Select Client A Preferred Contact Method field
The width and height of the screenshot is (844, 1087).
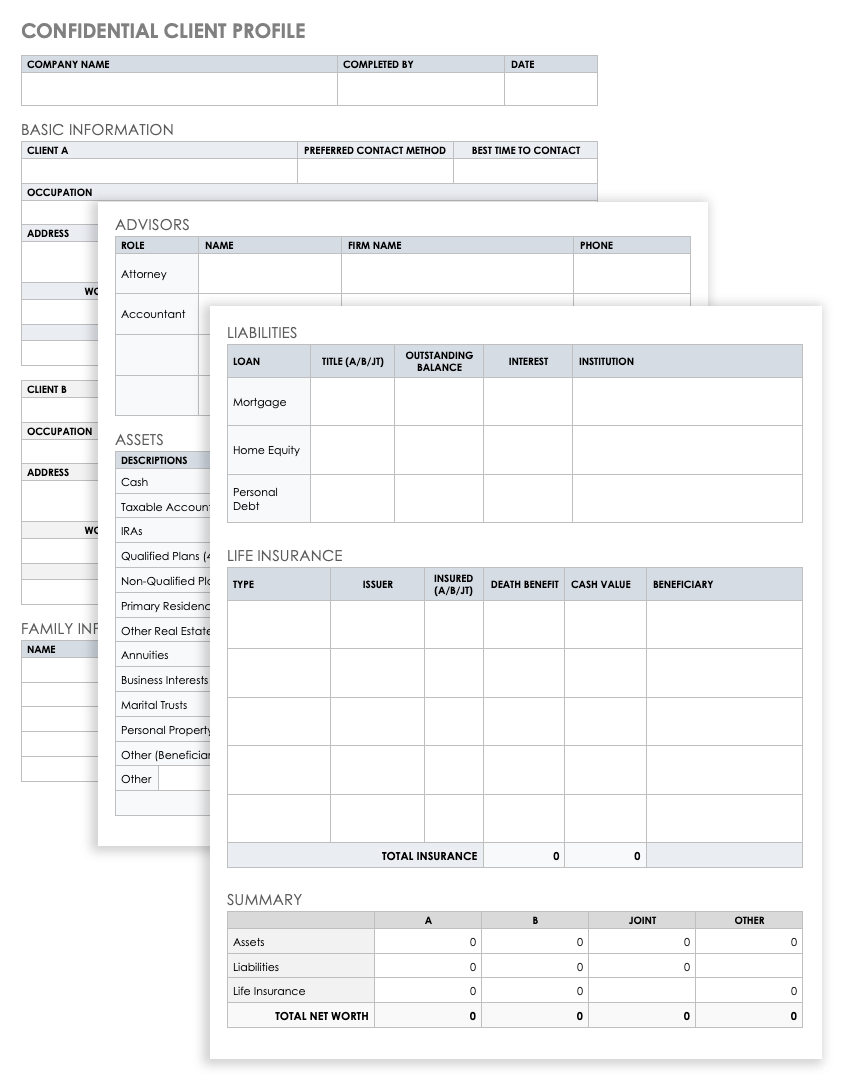coord(375,171)
